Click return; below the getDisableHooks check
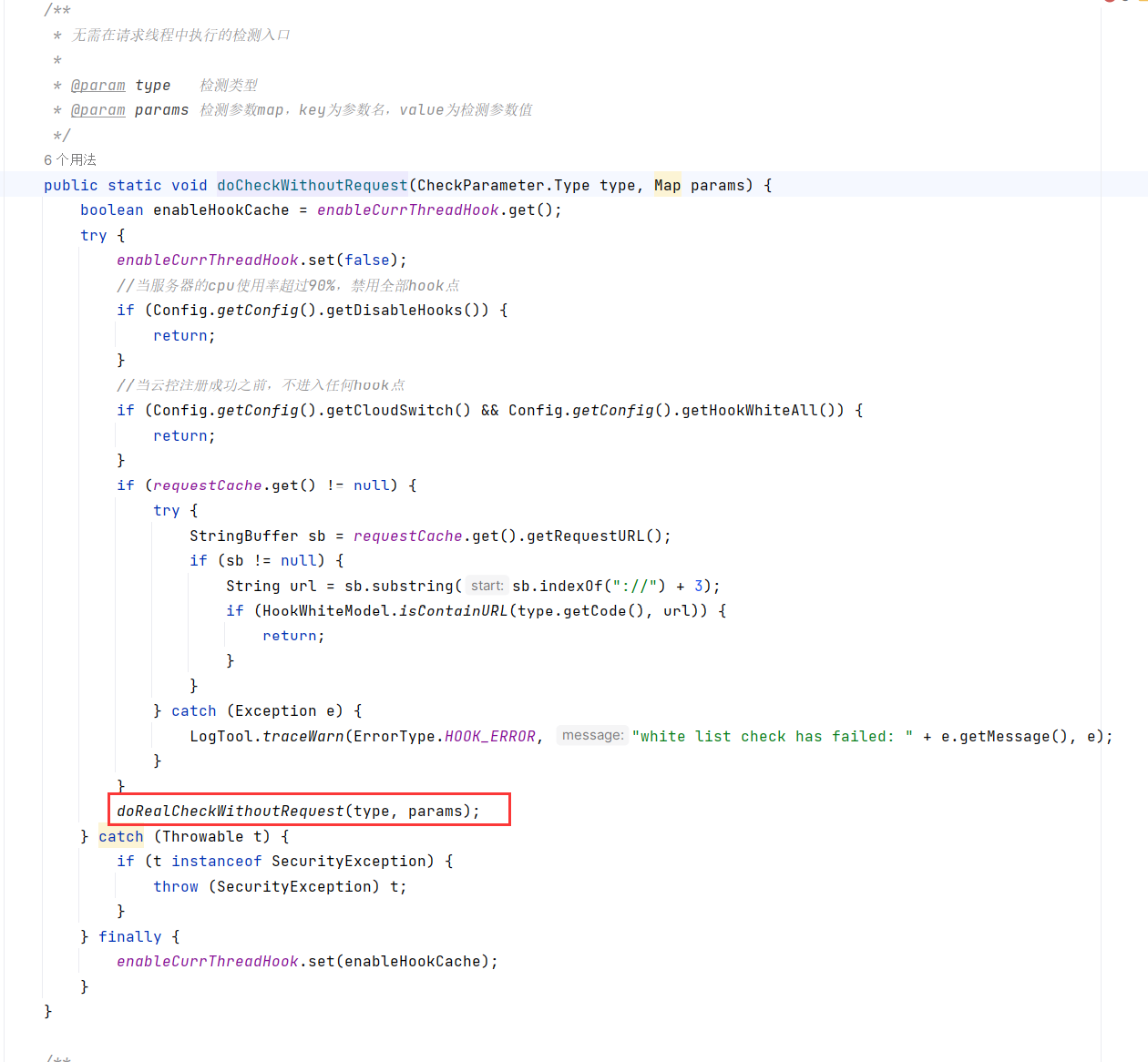Screen dimensions: 1148x1062 (x=184, y=335)
